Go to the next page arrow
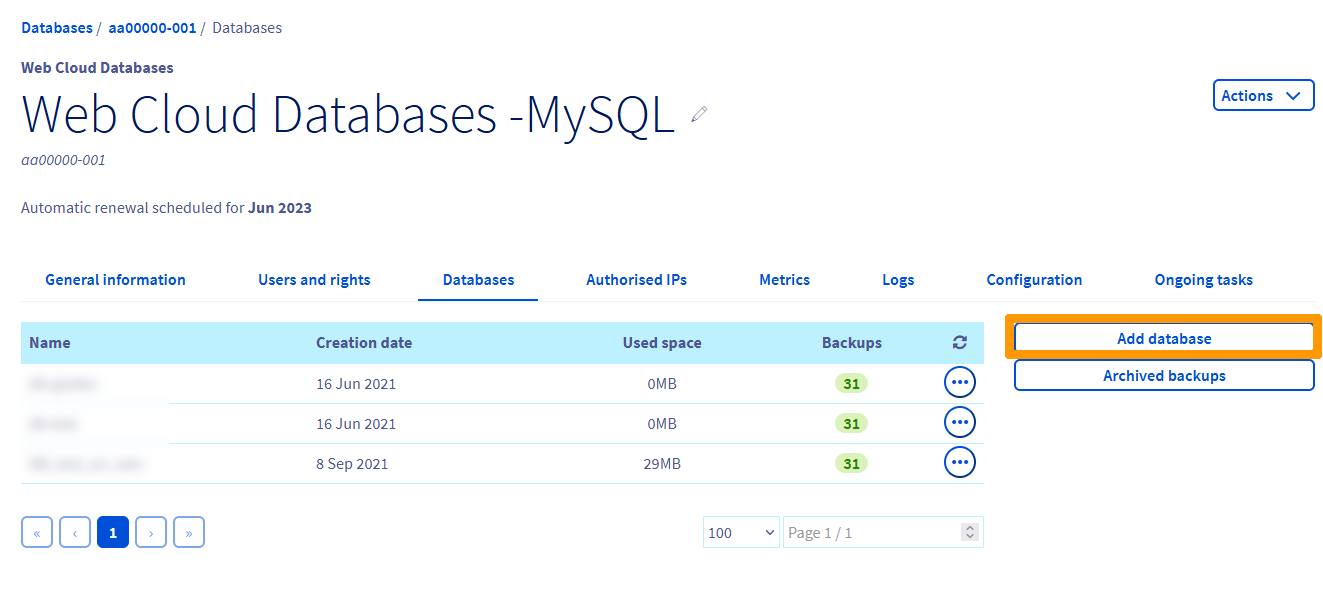The height and width of the screenshot is (592, 1323). pyautogui.click(x=151, y=532)
